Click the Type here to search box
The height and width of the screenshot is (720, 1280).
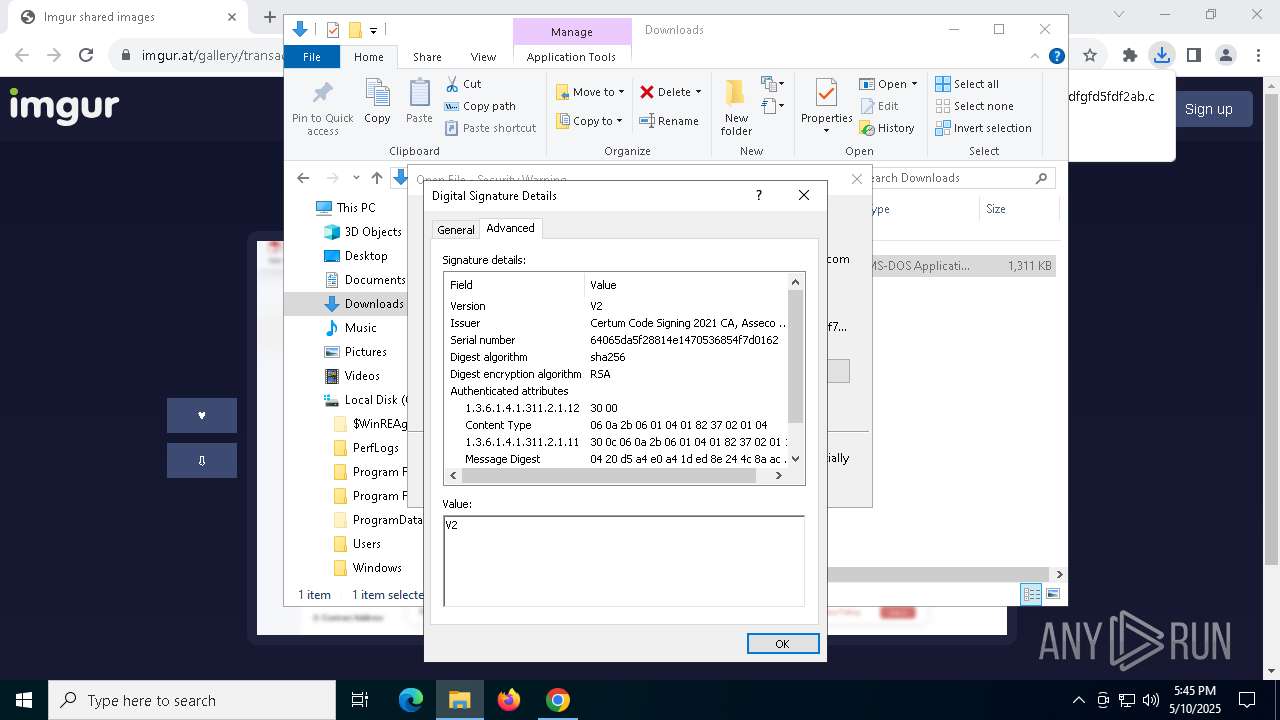192,700
